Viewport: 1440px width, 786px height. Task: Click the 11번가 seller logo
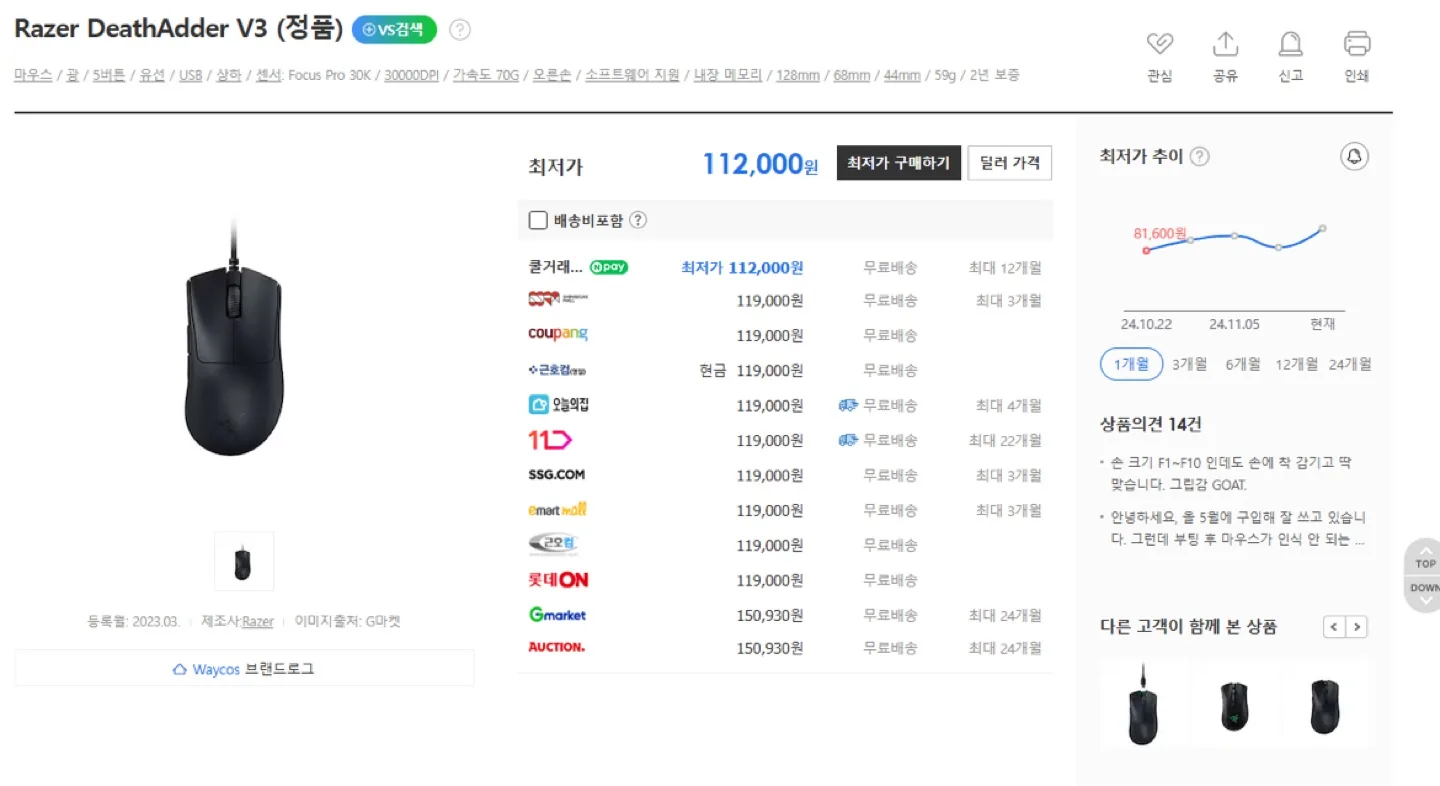pos(550,440)
